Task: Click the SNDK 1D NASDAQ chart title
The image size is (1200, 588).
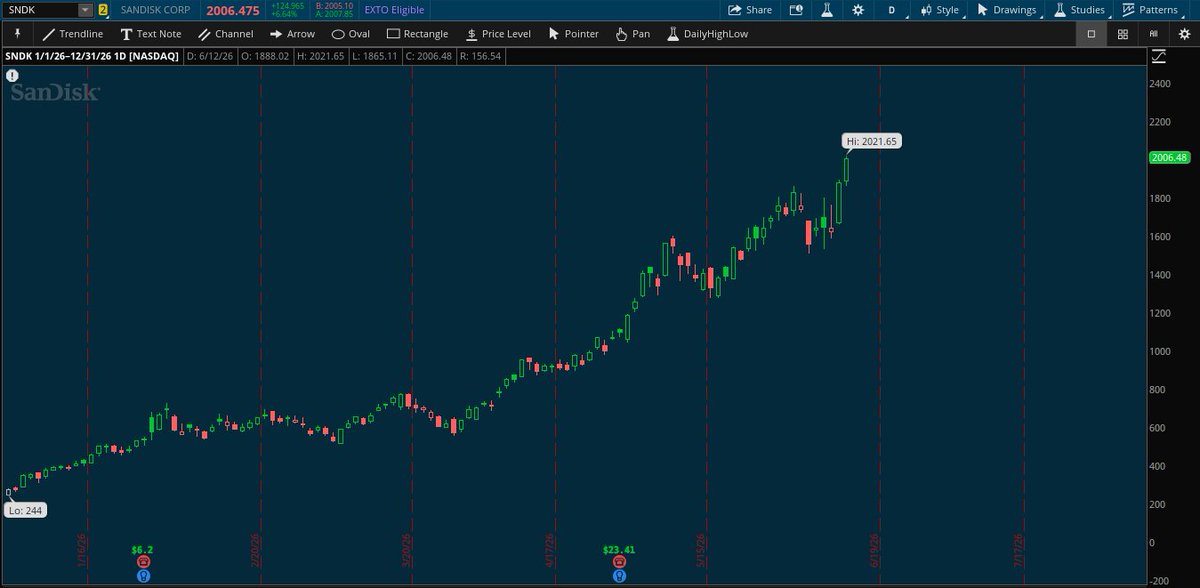Action: [92, 57]
